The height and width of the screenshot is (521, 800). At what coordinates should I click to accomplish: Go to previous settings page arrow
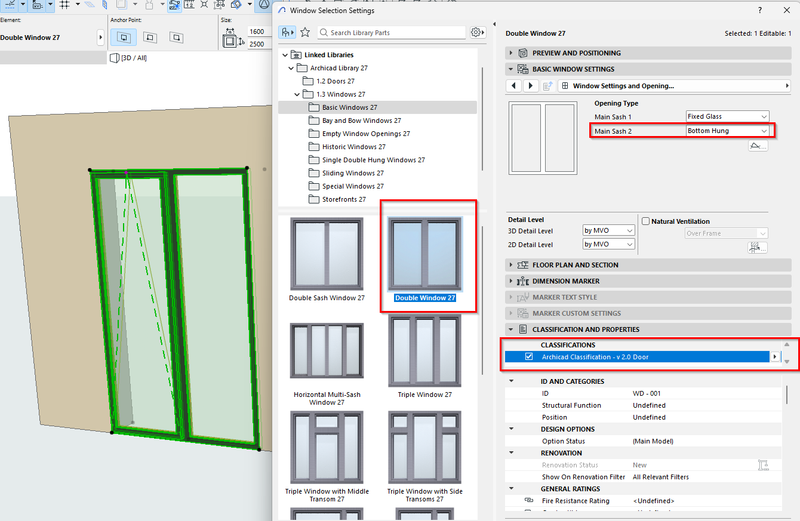click(x=514, y=86)
